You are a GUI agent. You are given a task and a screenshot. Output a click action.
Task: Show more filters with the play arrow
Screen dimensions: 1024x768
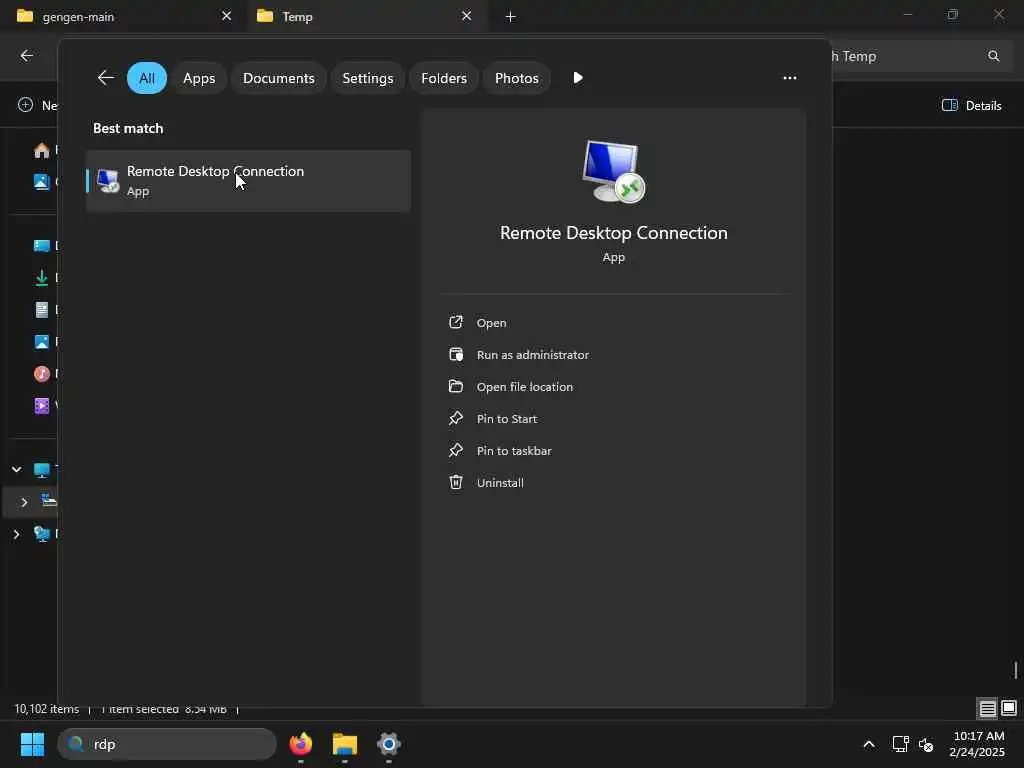pos(578,78)
